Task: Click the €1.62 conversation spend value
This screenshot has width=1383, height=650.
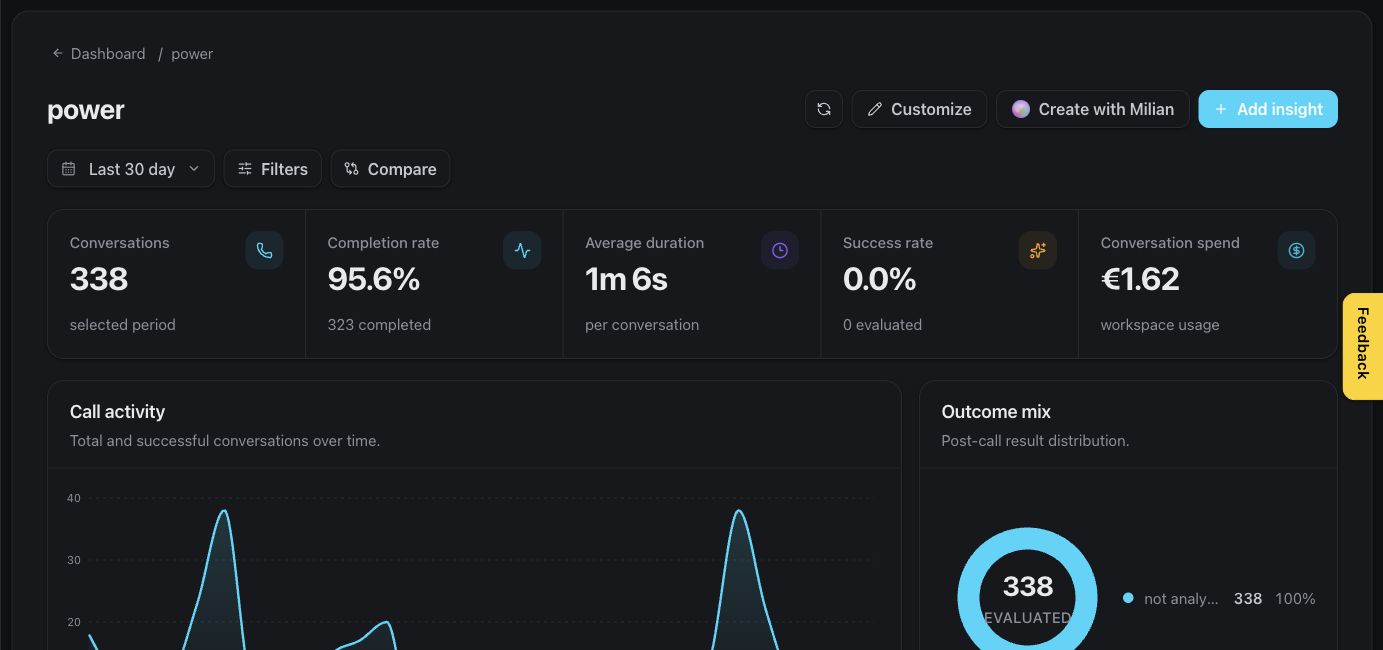Action: [1140, 279]
